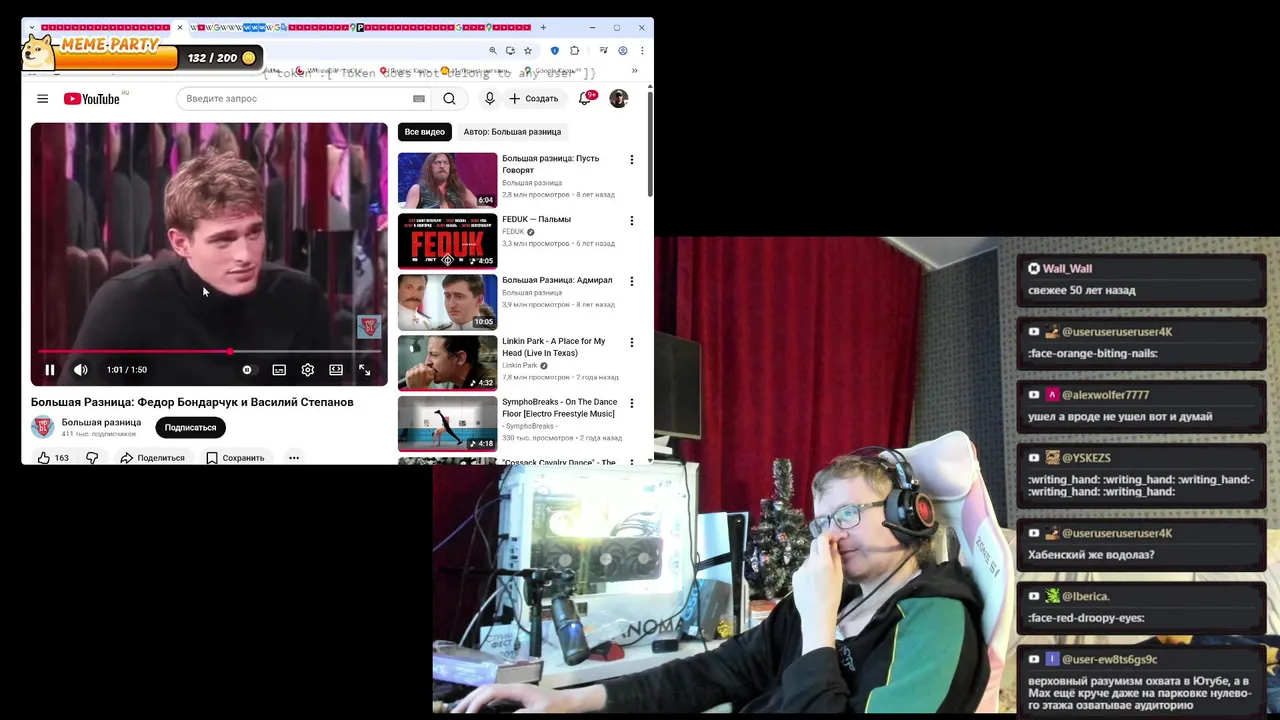Open the Большая разница channel avatar
The width and height of the screenshot is (1280, 720).
point(43,427)
